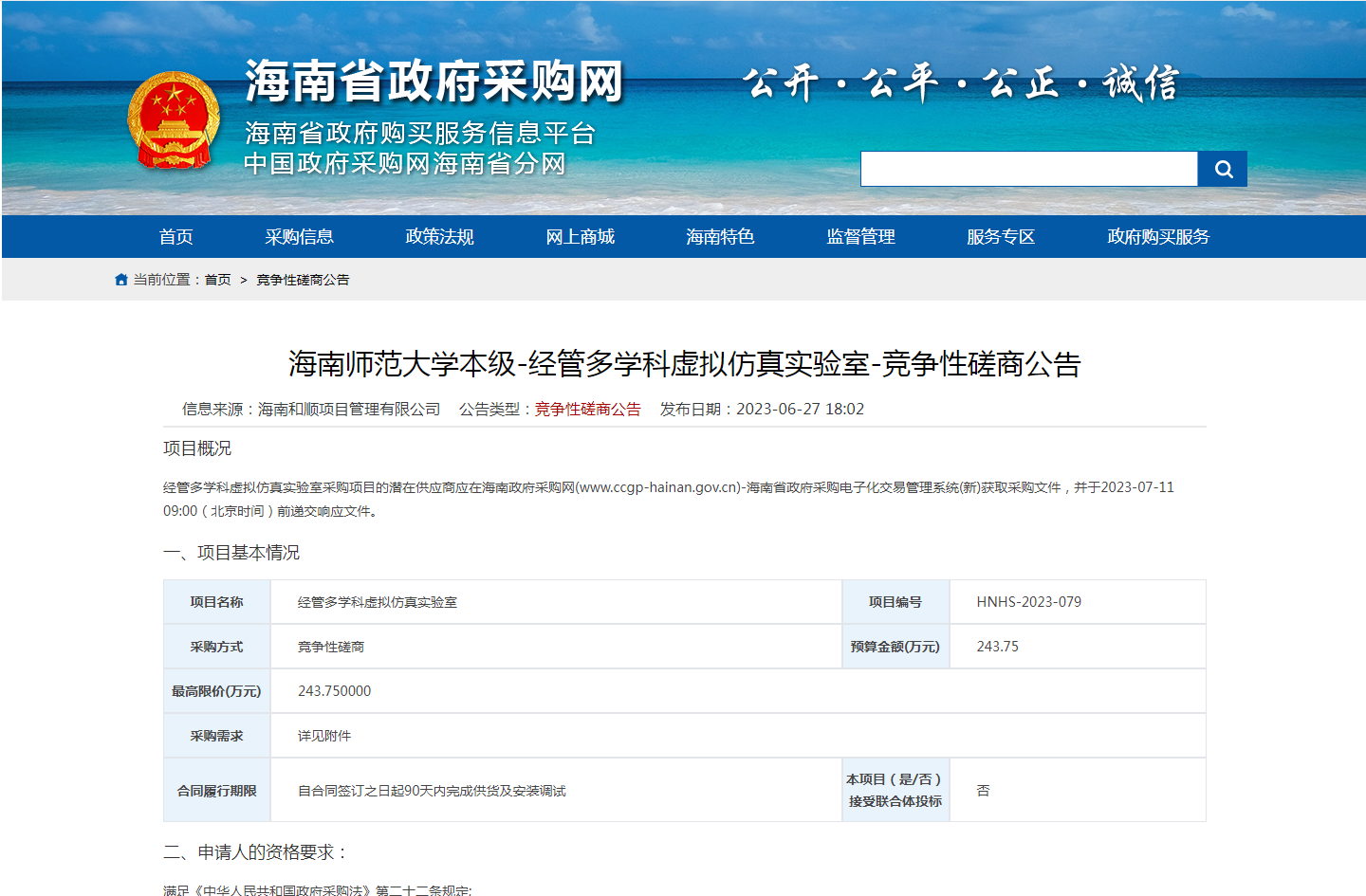Click the 采购需求 table label
This screenshot has height=896, width=1366.
coord(217,736)
